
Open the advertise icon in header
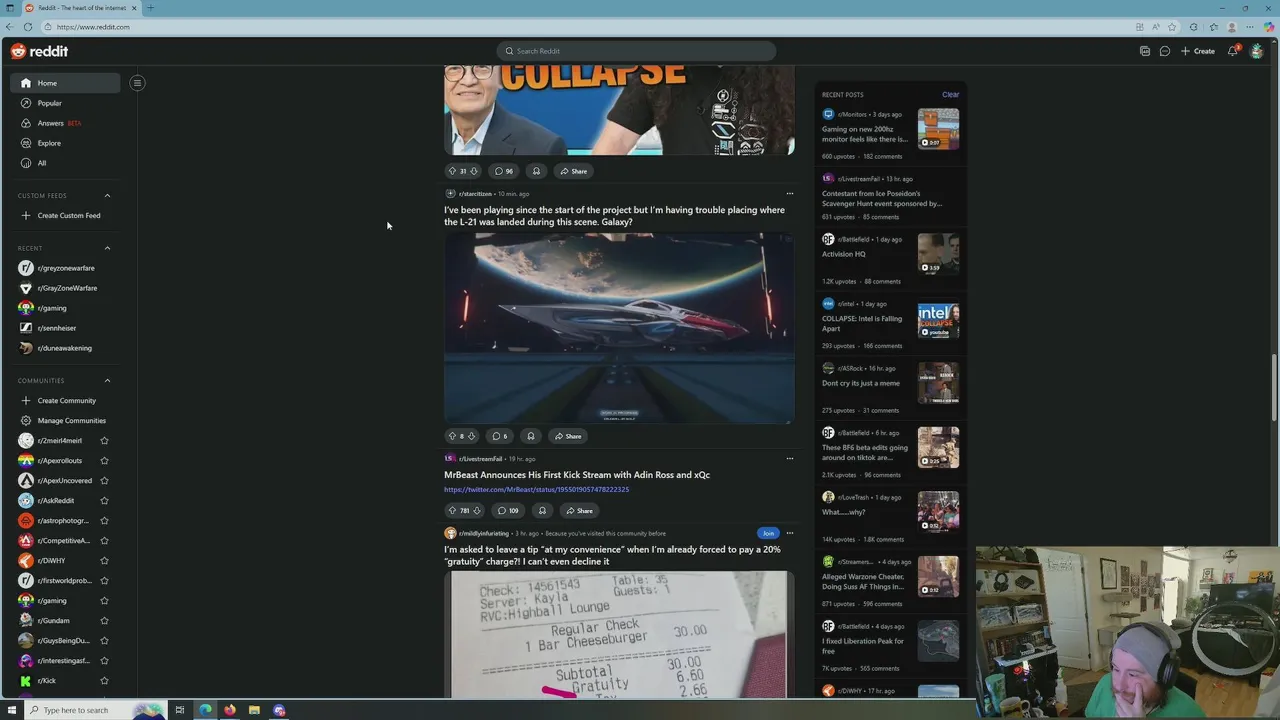point(1145,51)
